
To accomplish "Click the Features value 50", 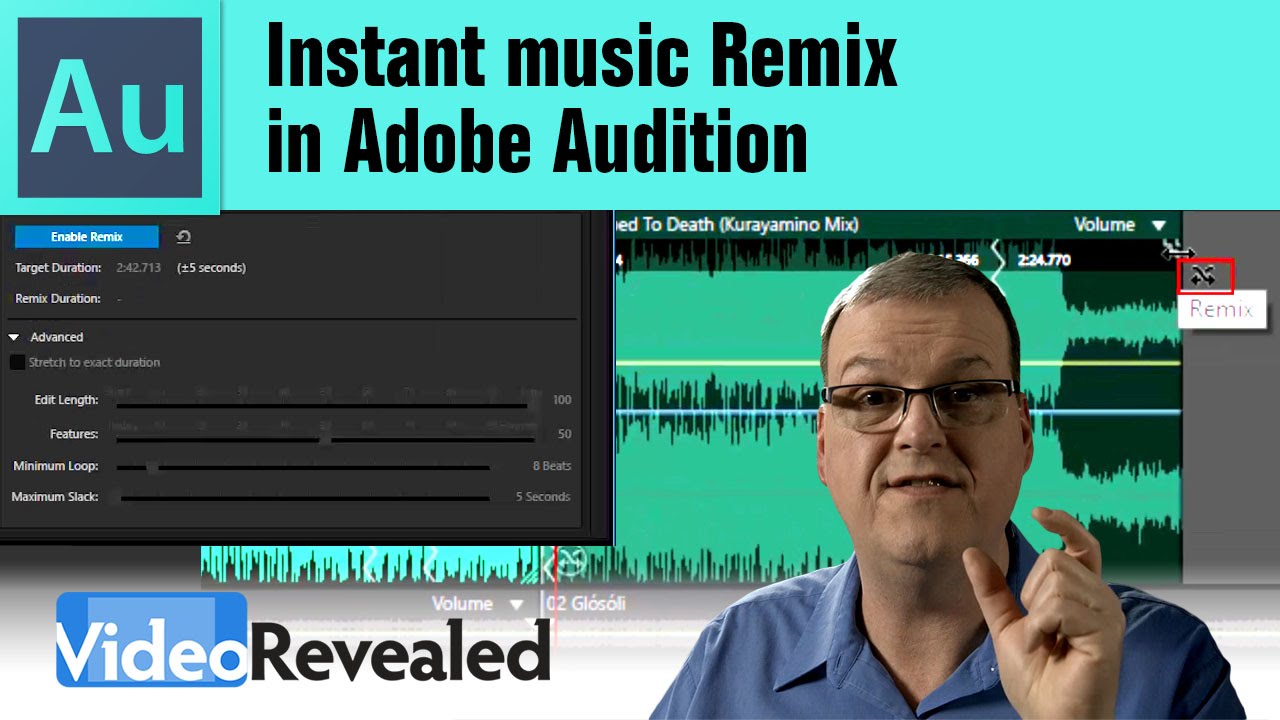I will click(564, 434).
